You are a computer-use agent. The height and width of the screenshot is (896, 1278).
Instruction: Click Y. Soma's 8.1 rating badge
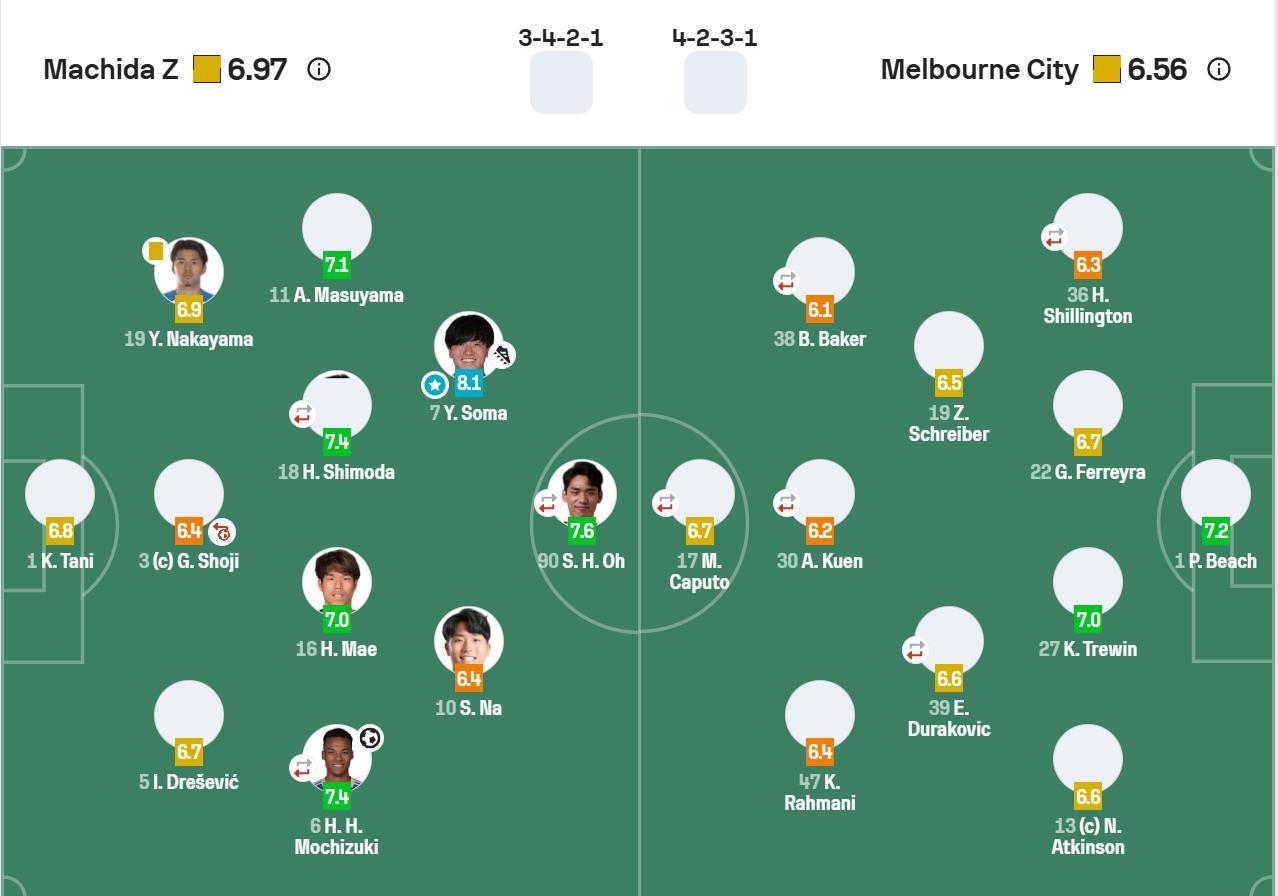468,382
